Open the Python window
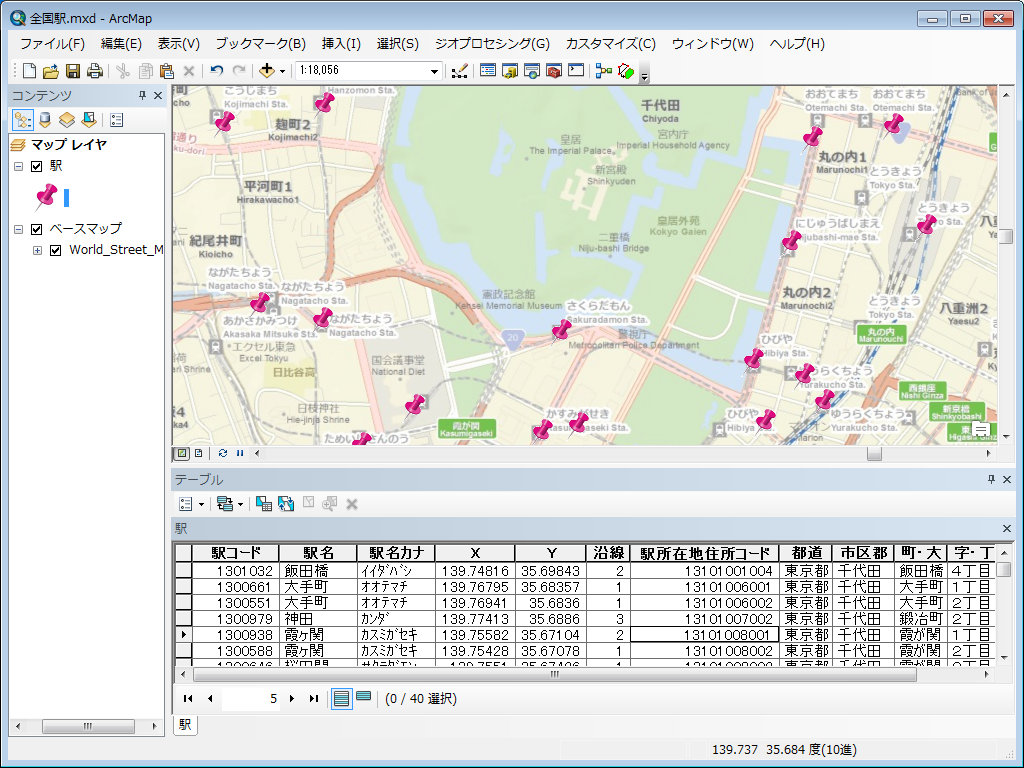This screenshot has height=768, width=1024. [x=576, y=71]
